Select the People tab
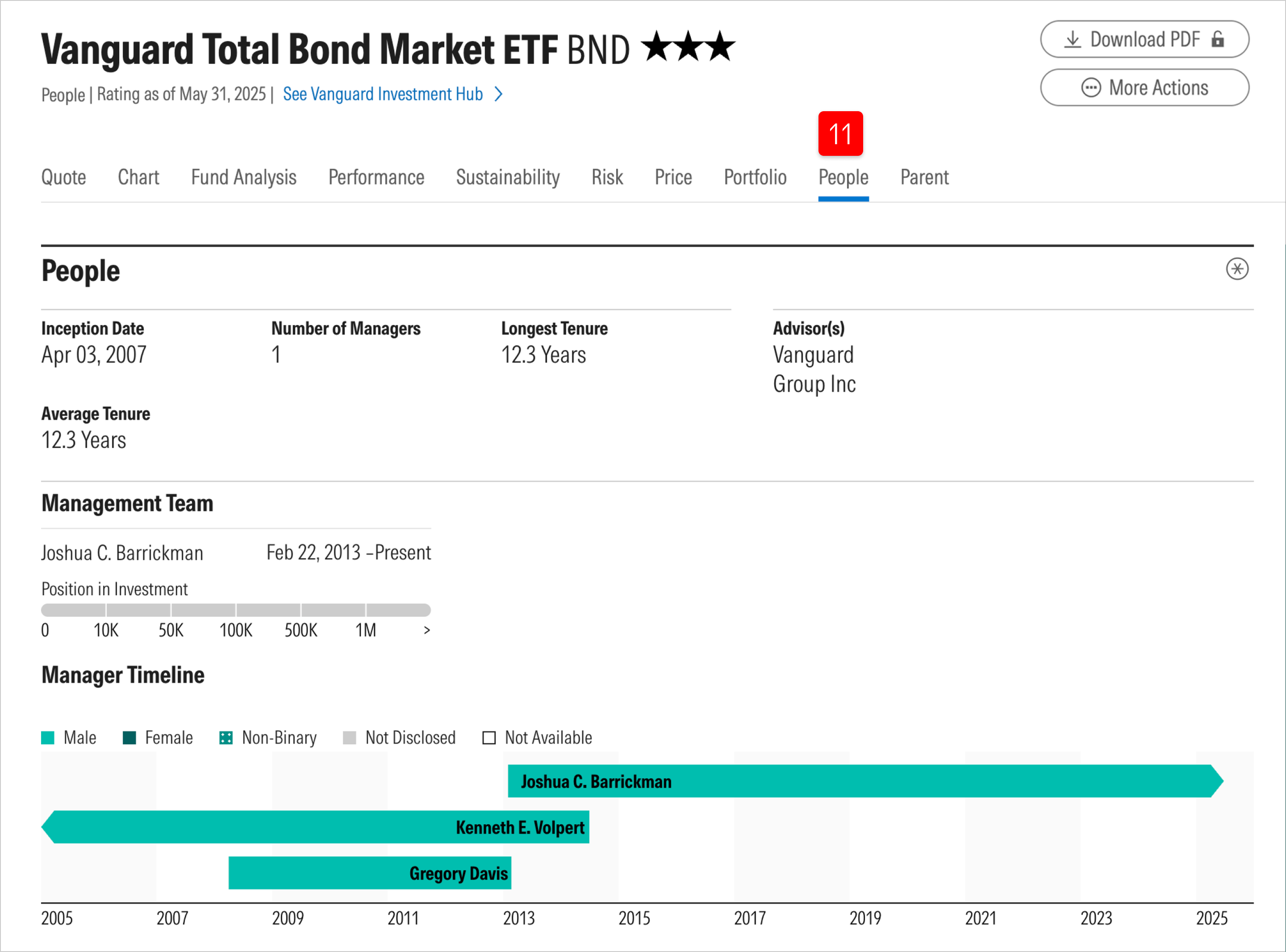The width and height of the screenshot is (1286, 952). (x=843, y=177)
